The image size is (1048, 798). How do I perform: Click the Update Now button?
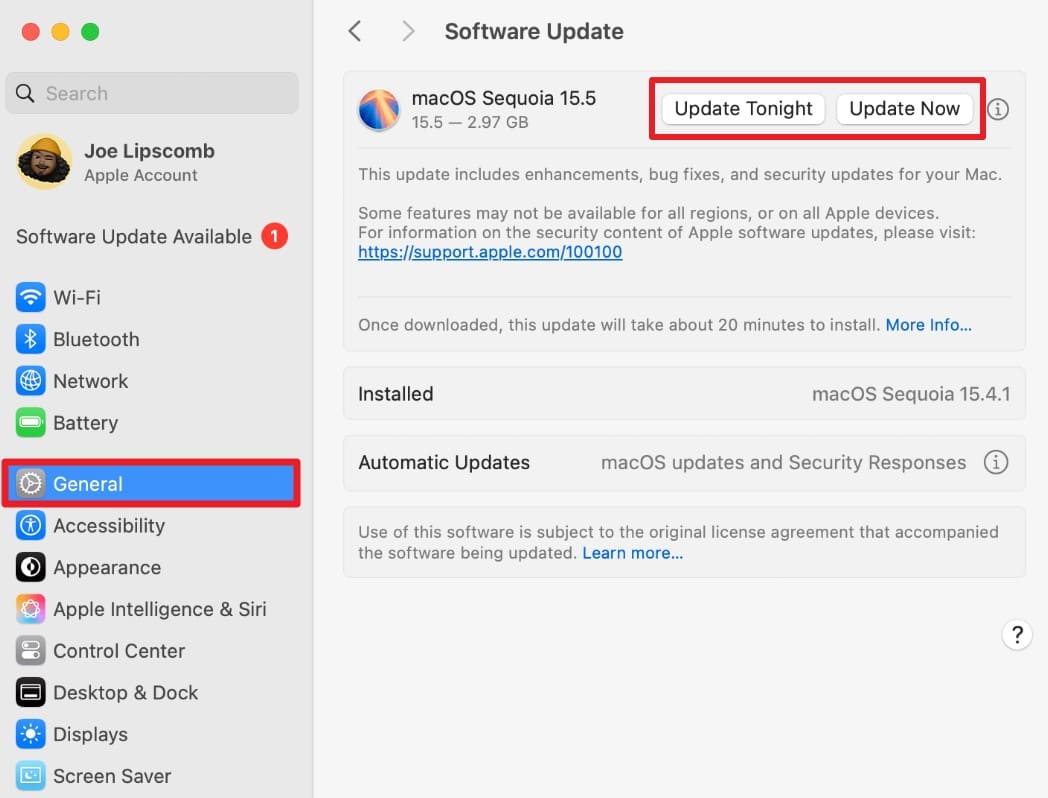[x=905, y=108]
